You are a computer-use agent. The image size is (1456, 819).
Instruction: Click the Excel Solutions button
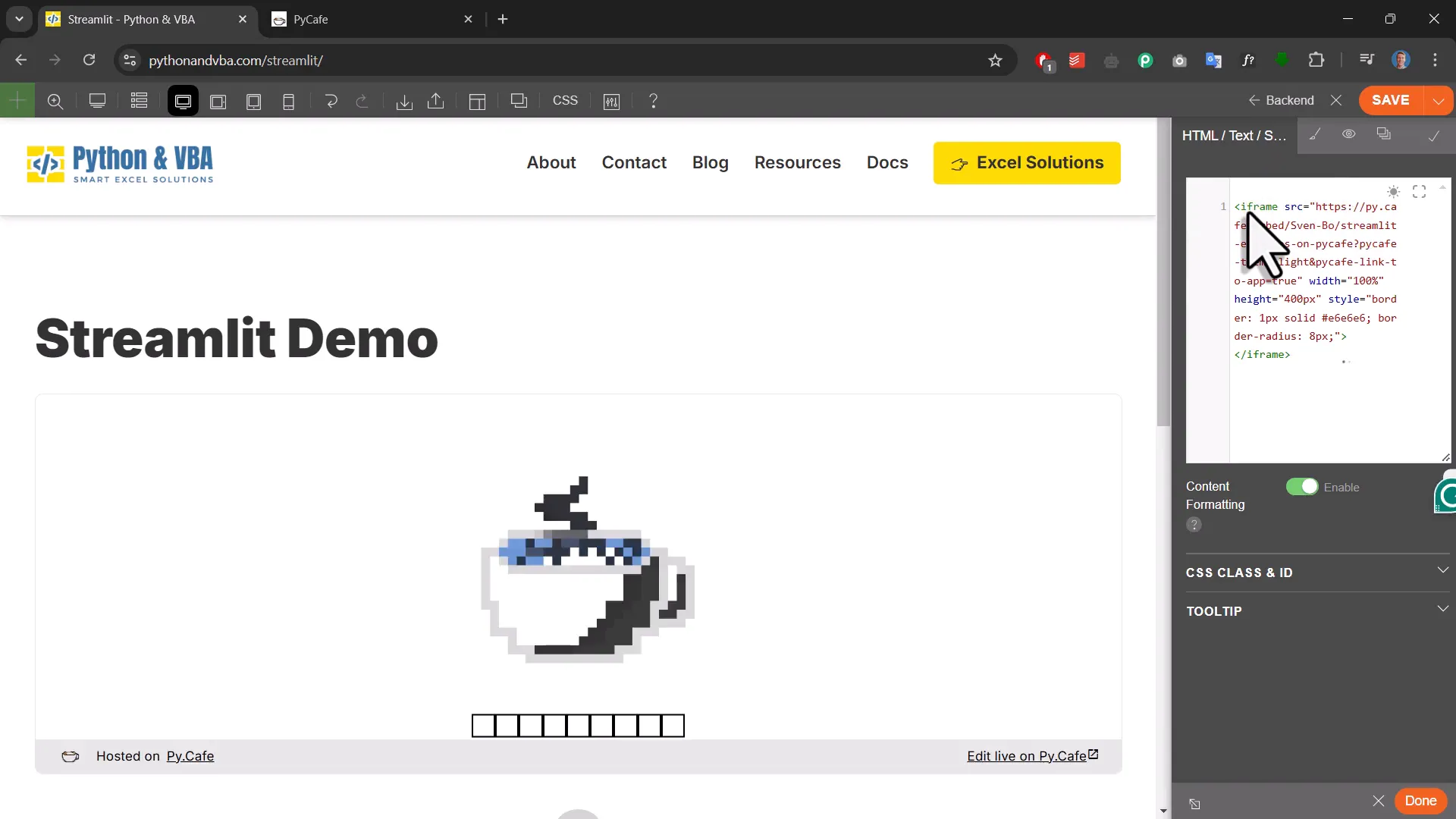1027,162
